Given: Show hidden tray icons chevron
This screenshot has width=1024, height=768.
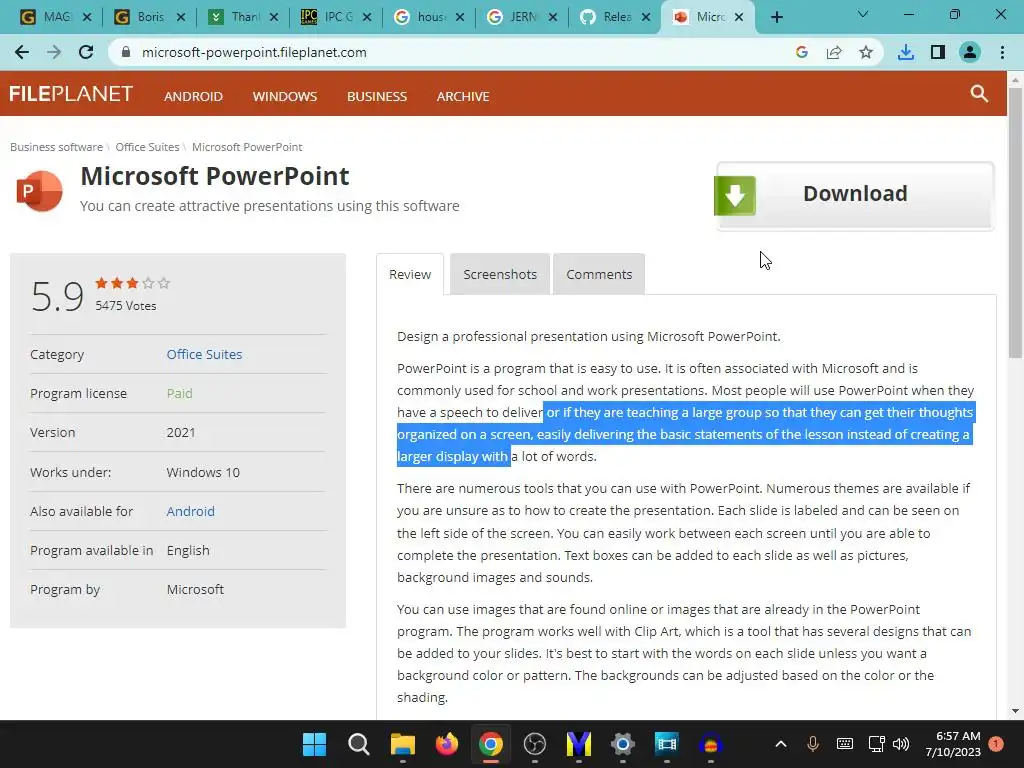Looking at the screenshot, I should [x=780, y=744].
